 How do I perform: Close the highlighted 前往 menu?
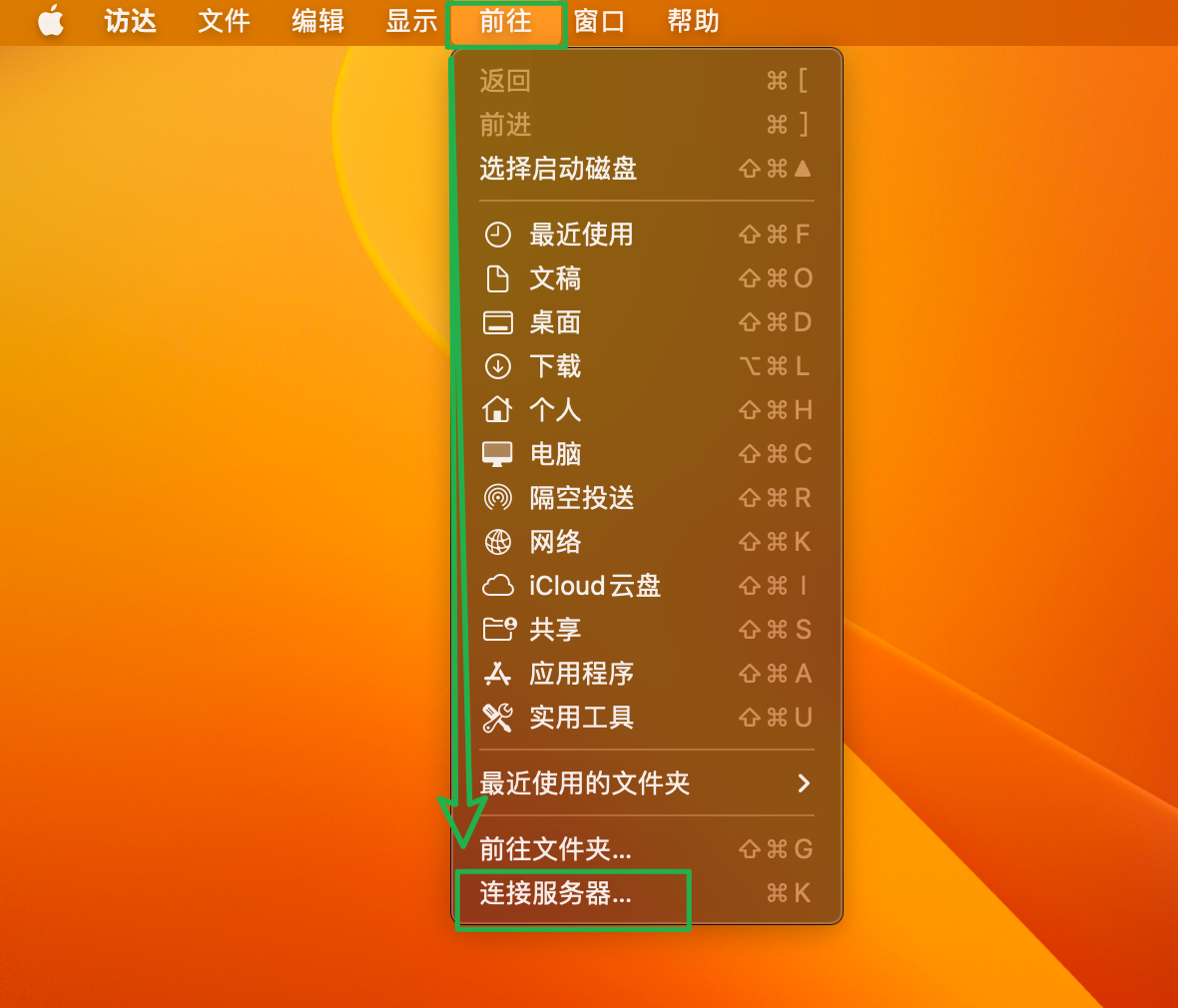click(505, 21)
